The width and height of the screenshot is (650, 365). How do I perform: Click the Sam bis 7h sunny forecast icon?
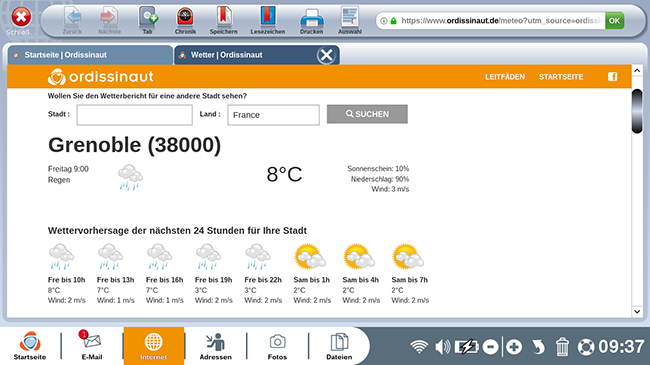click(408, 257)
